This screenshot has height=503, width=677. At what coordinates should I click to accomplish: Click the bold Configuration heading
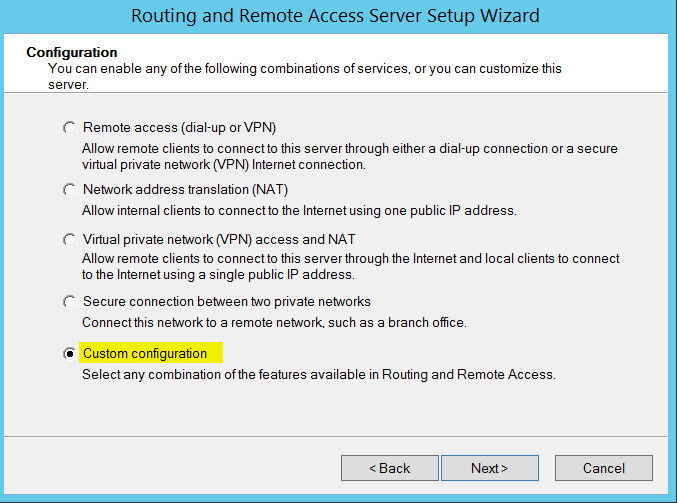click(72, 52)
